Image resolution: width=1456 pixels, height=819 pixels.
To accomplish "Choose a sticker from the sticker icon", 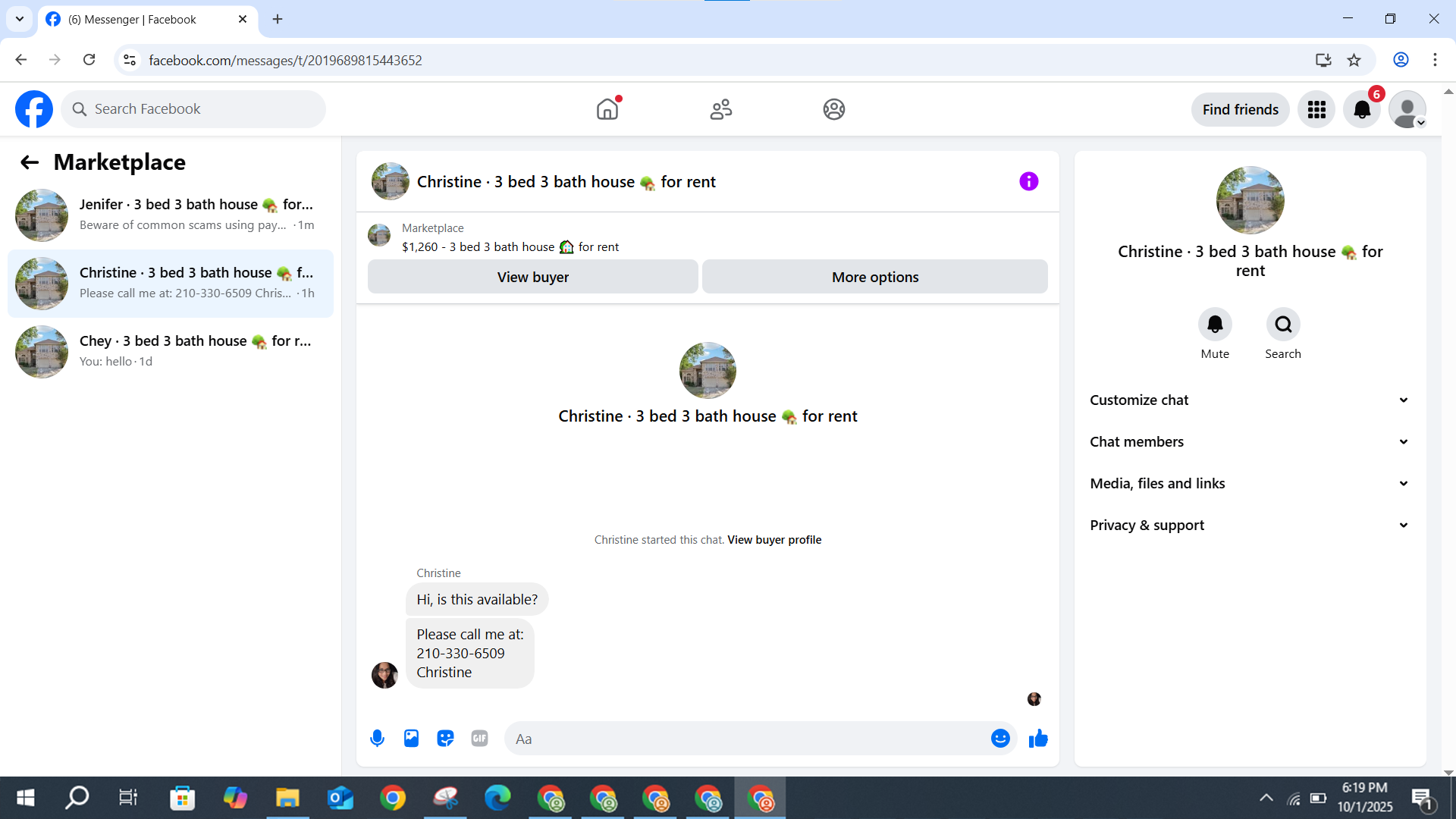I will click(445, 739).
